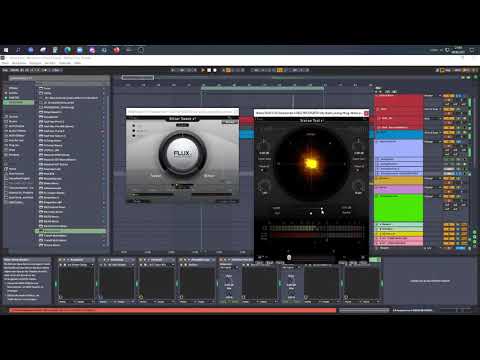
Task: Close the Bittersweet plugin window
Action: pyautogui.click(x=236, y=112)
